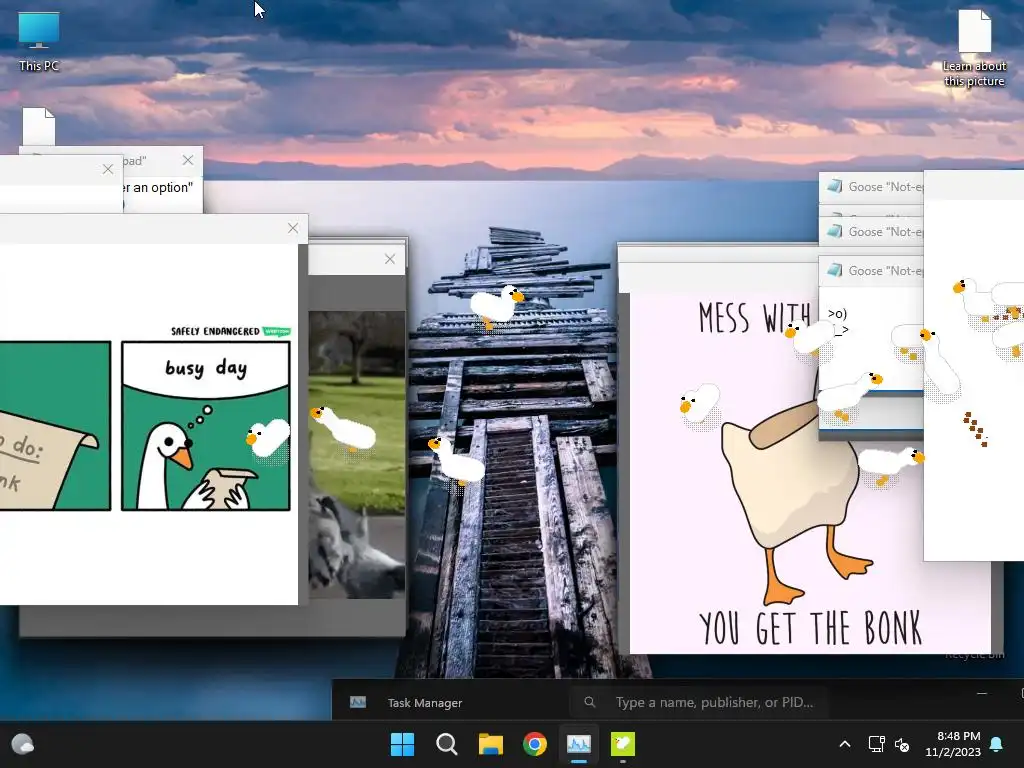Switch to Task Manager taskbar icon
The height and width of the screenshot is (768, 1024).
579,744
